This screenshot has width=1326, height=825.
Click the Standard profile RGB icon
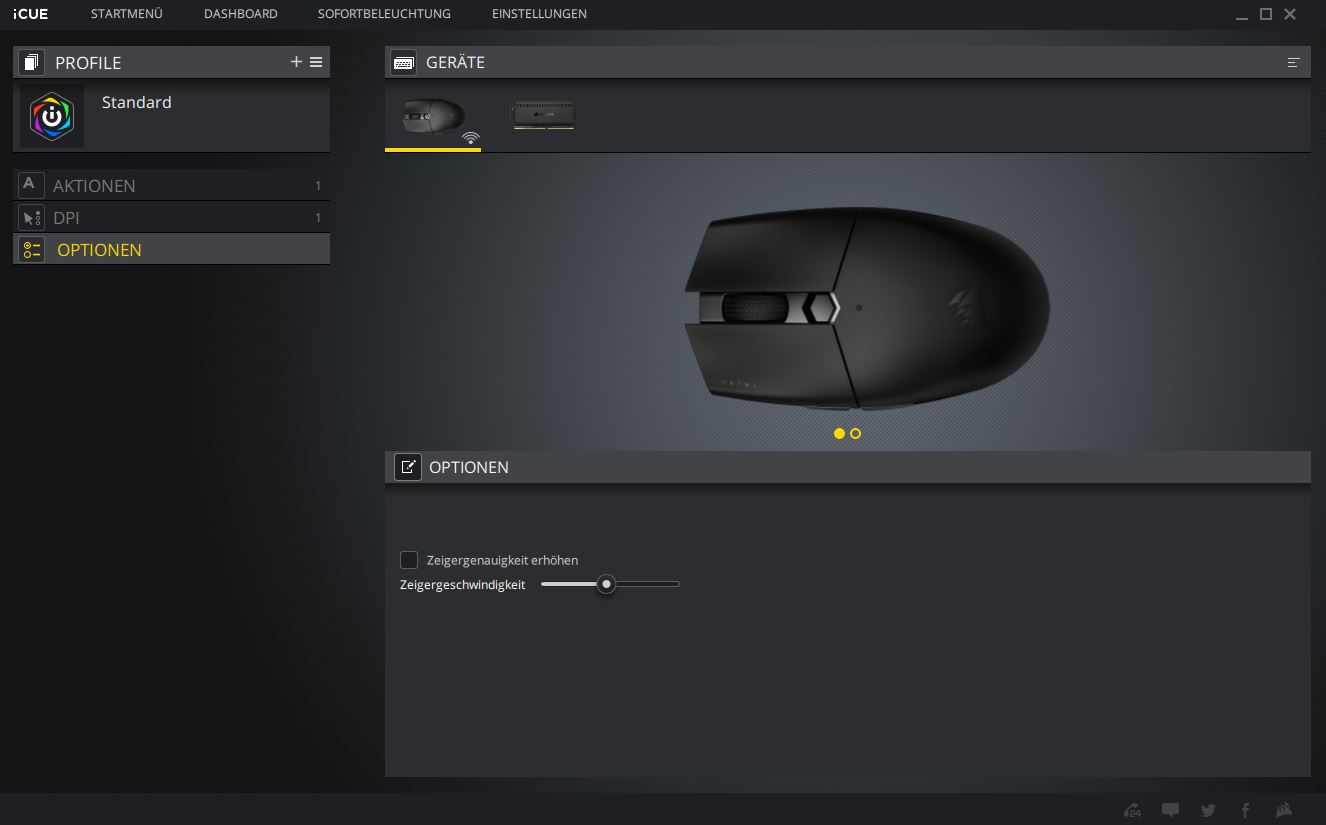[52, 117]
